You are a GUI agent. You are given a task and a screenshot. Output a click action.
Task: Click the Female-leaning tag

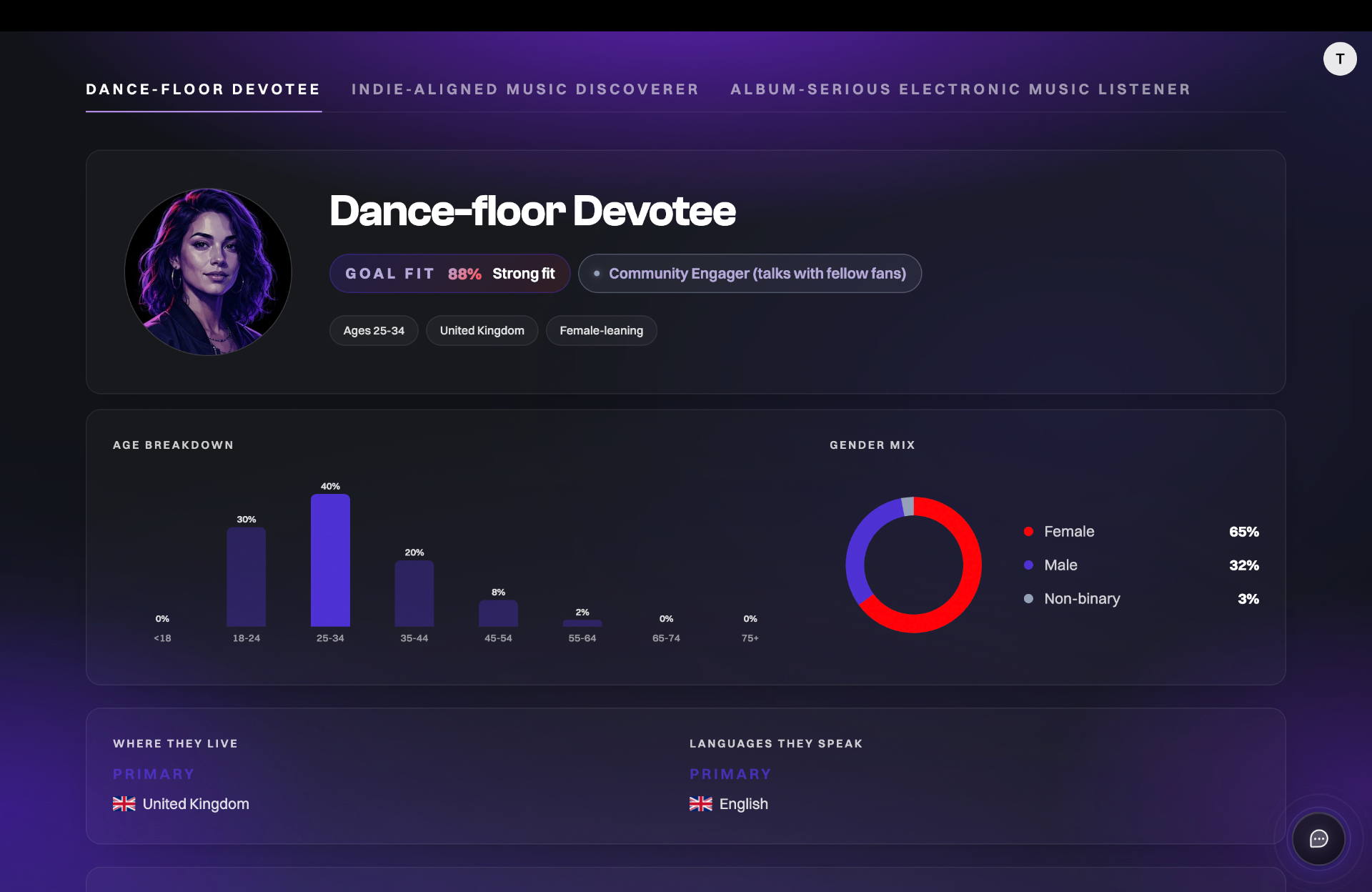click(x=602, y=331)
